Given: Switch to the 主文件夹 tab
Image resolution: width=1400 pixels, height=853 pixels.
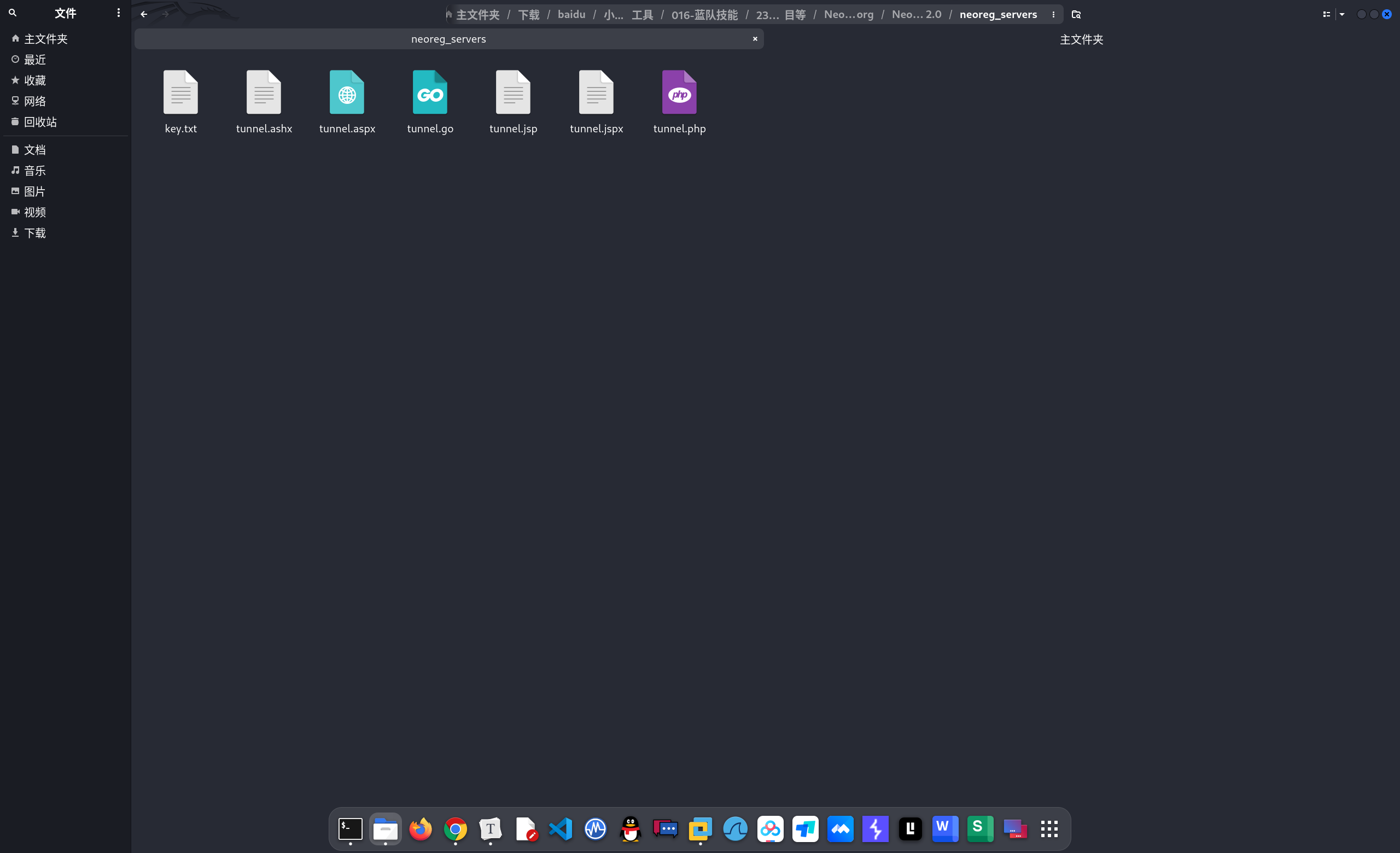Looking at the screenshot, I should tap(1081, 39).
